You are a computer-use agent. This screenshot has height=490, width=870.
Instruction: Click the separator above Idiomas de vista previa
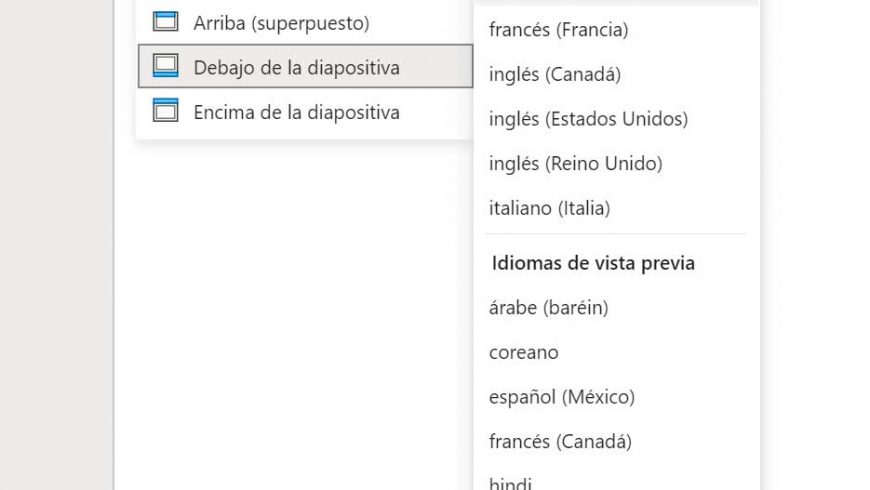[x=616, y=234]
